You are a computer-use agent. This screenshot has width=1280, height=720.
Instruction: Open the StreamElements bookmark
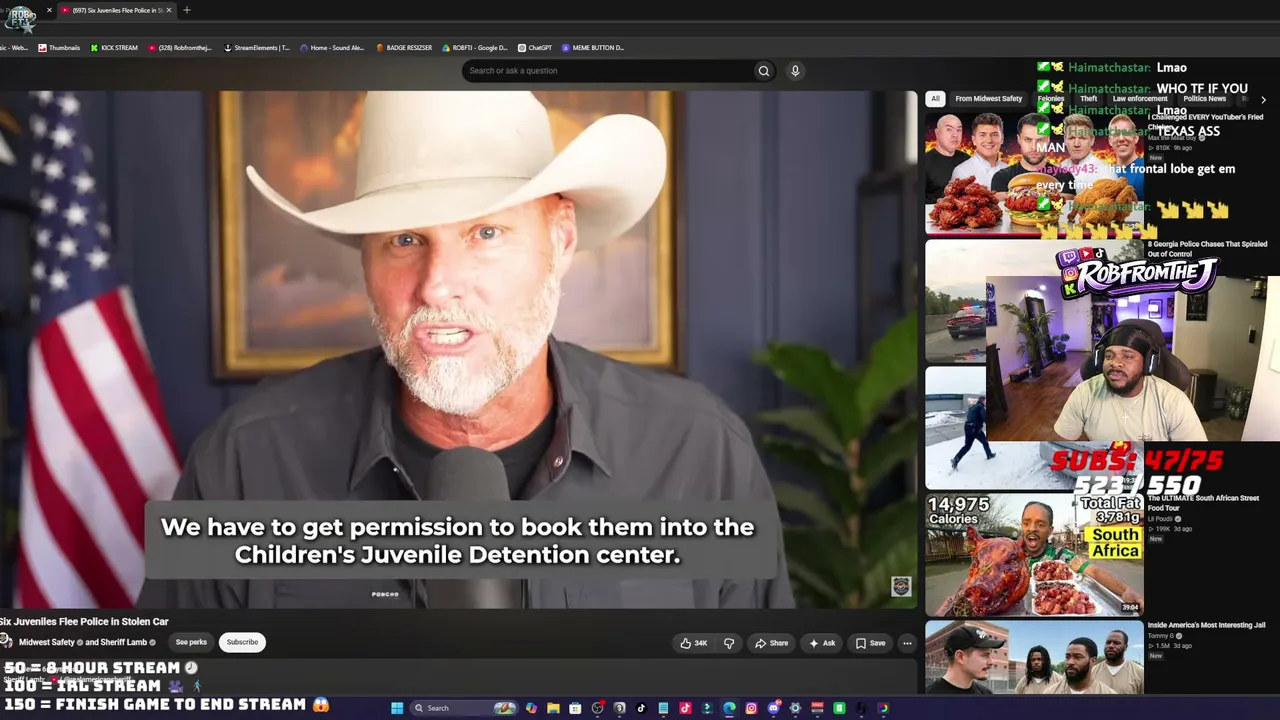tap(257, 48)
